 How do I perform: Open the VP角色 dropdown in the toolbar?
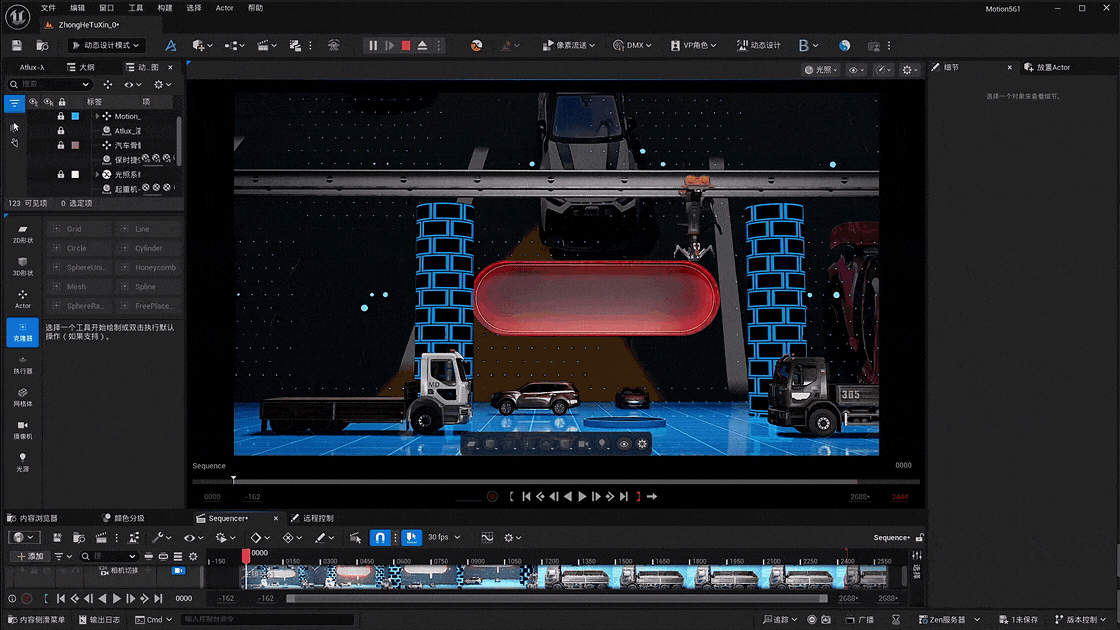coord(692,44)
